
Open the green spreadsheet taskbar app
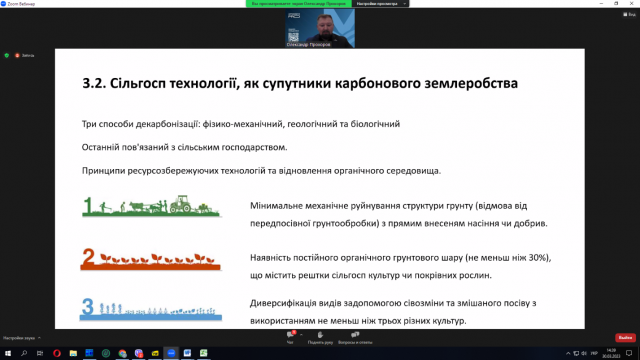tap(204, 353)
